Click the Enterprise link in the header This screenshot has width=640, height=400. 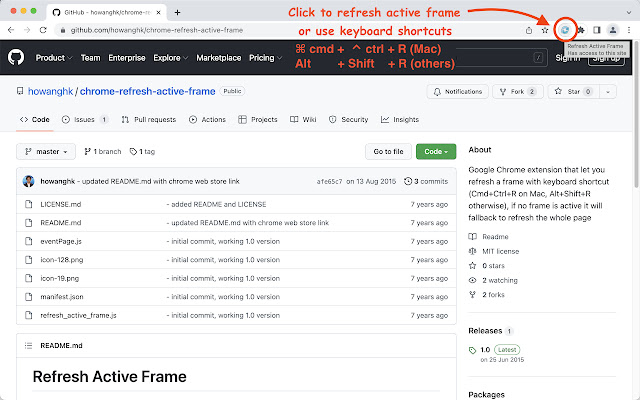pyautogui.click(x=127, y=58)
